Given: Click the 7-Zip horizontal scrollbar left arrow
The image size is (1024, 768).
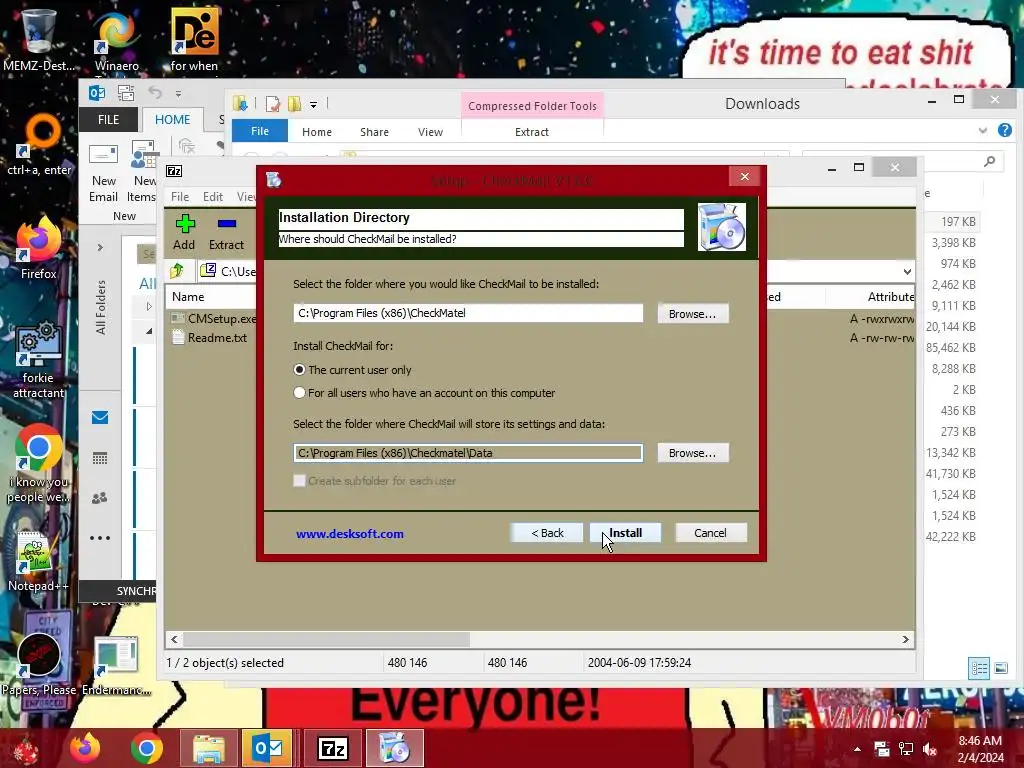Looking at the screenshot, I should [174, 639].
